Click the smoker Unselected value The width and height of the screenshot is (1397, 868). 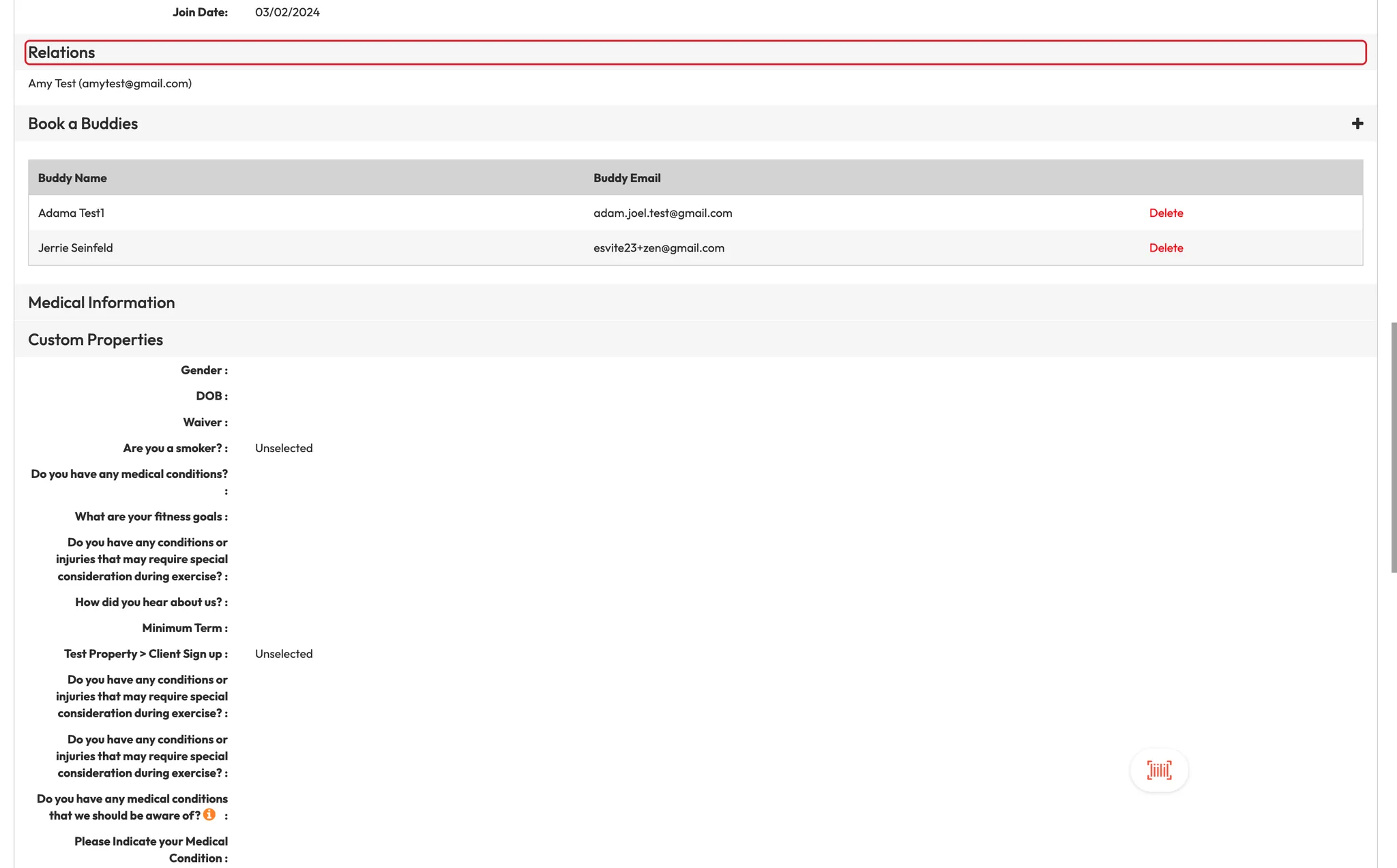pyautogui.click(x=284, y=448)
